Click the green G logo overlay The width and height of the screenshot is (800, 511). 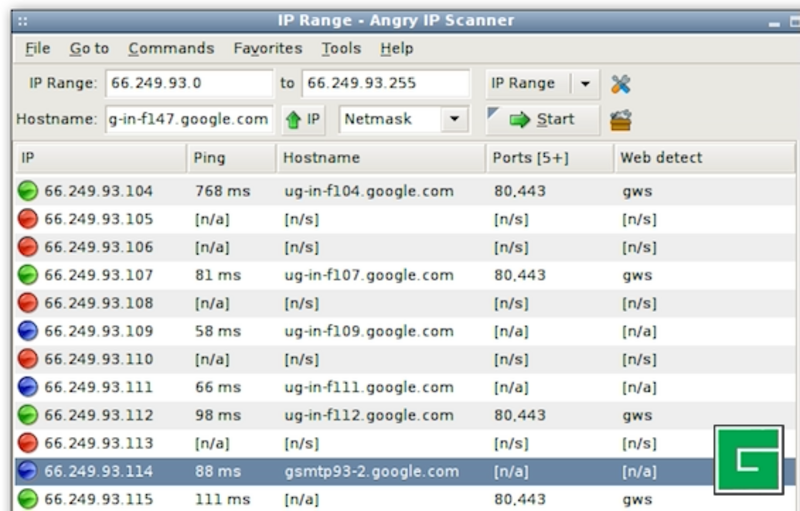tap(748, 459)
